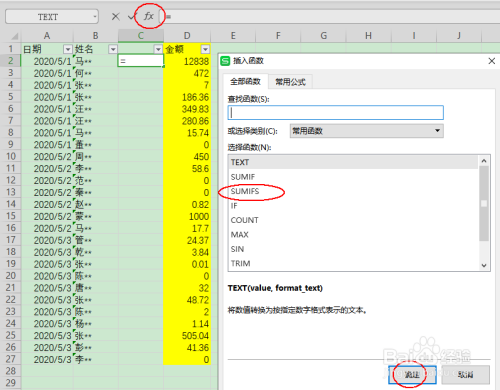Click the 查找函数 search input field

(336, 113)
